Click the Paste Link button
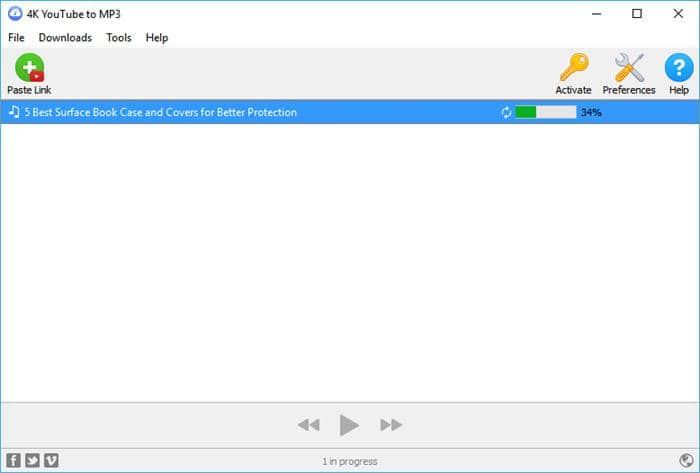Image resolution: width=700 pixels, height=473 pixels. point(29,74)
